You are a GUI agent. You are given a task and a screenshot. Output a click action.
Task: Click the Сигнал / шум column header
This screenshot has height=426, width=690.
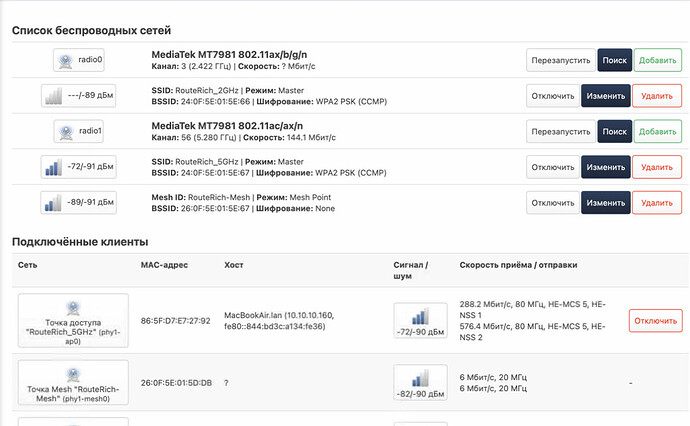(411, 270)
